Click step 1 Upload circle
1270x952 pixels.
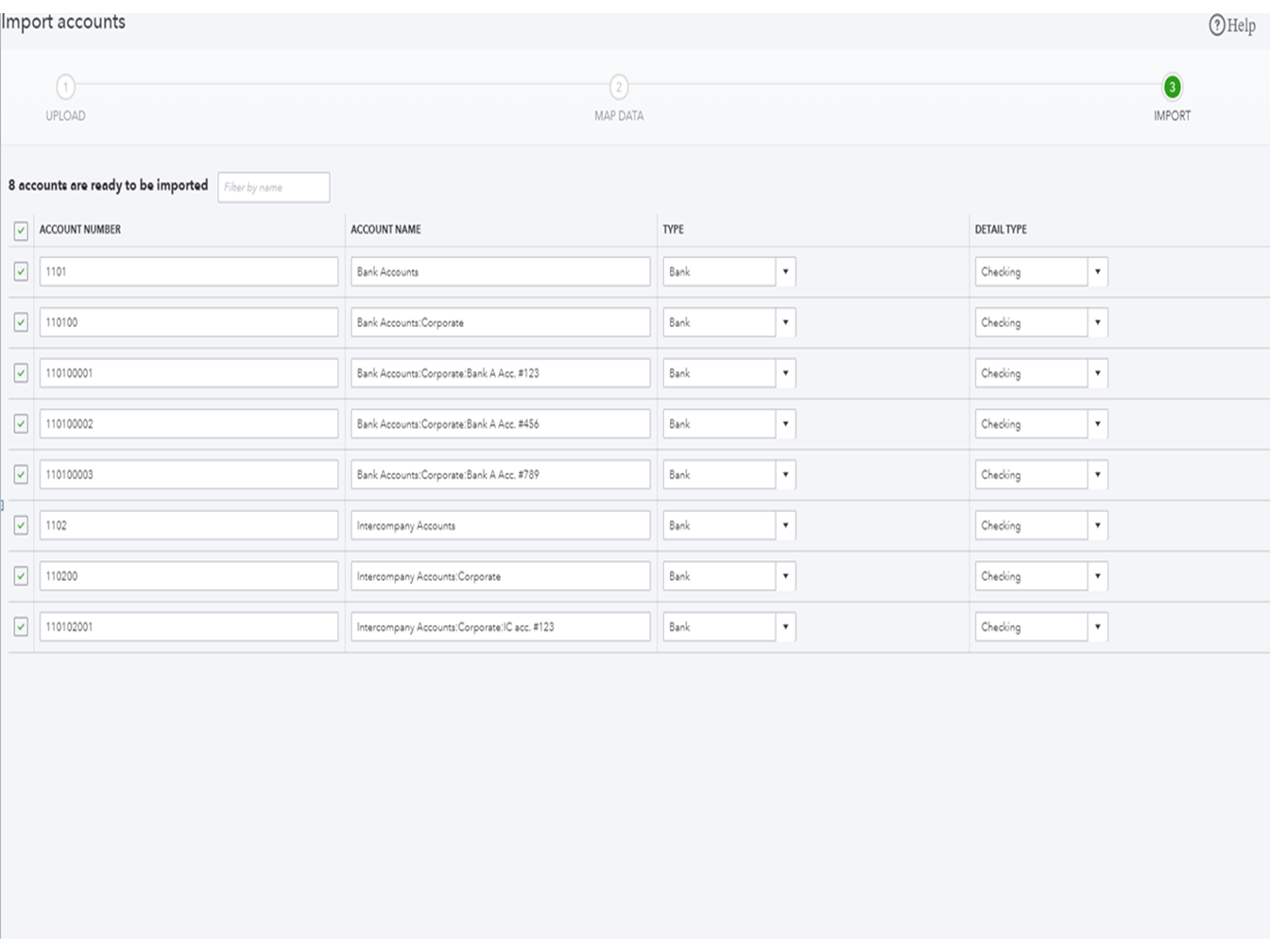[65, 87]
